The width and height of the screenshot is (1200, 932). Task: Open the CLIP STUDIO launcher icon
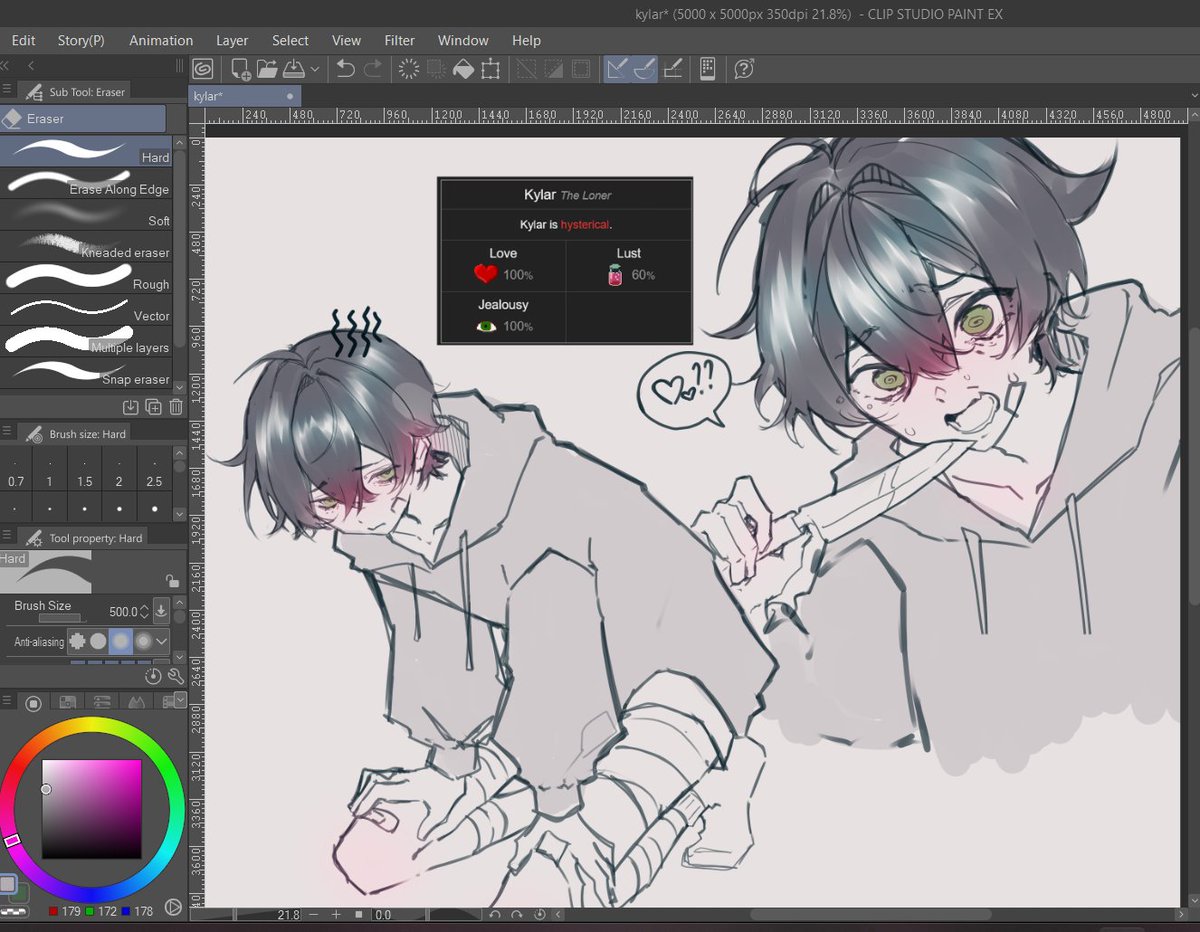click(x=203, y=69)
